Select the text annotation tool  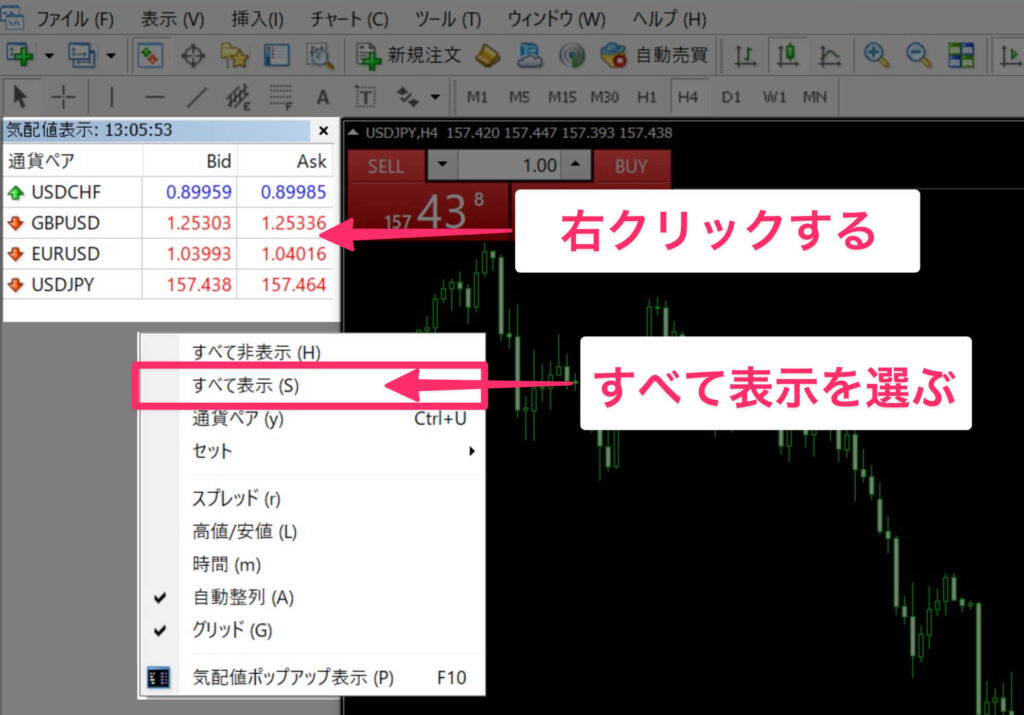(x=322, y=96)
